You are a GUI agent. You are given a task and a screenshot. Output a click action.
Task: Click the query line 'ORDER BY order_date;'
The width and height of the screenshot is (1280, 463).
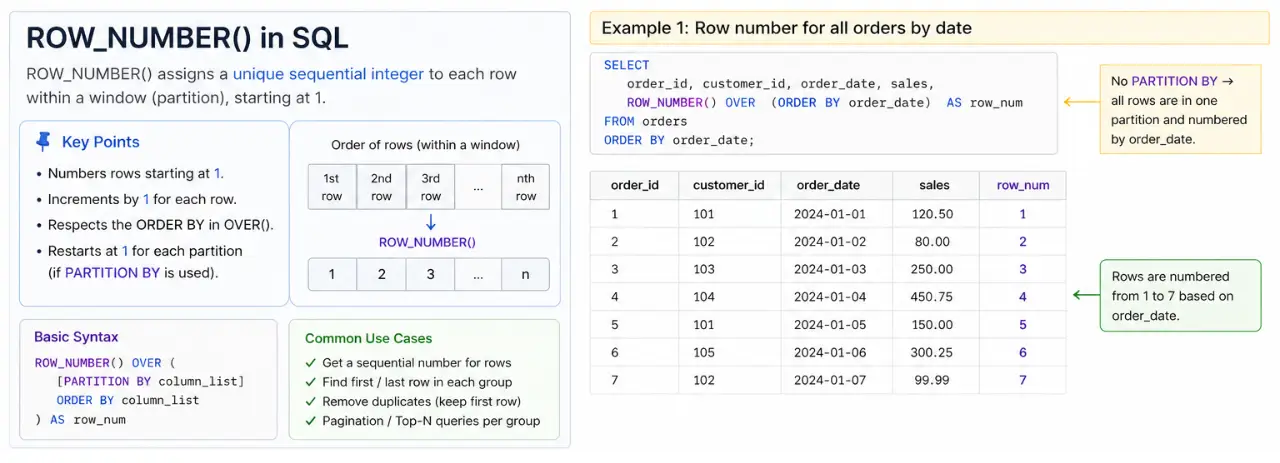tap(679, 140)
